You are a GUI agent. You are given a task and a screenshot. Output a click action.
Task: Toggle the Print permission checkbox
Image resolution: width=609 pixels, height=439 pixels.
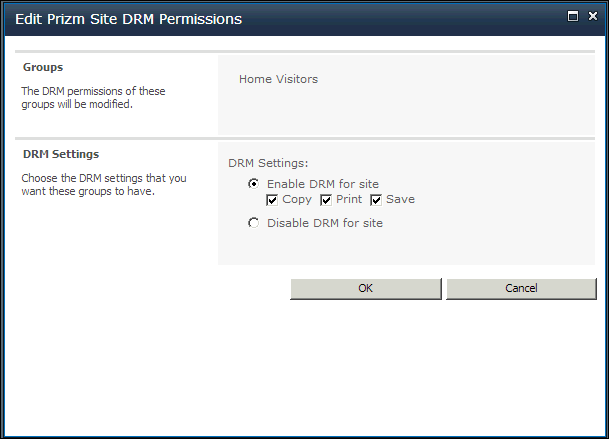coord(326,200)
